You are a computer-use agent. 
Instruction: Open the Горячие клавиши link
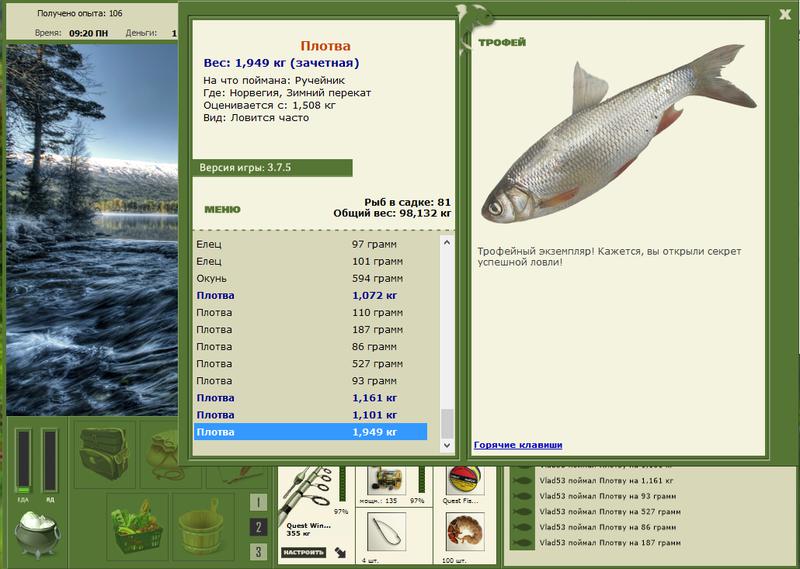pos(518,444)
